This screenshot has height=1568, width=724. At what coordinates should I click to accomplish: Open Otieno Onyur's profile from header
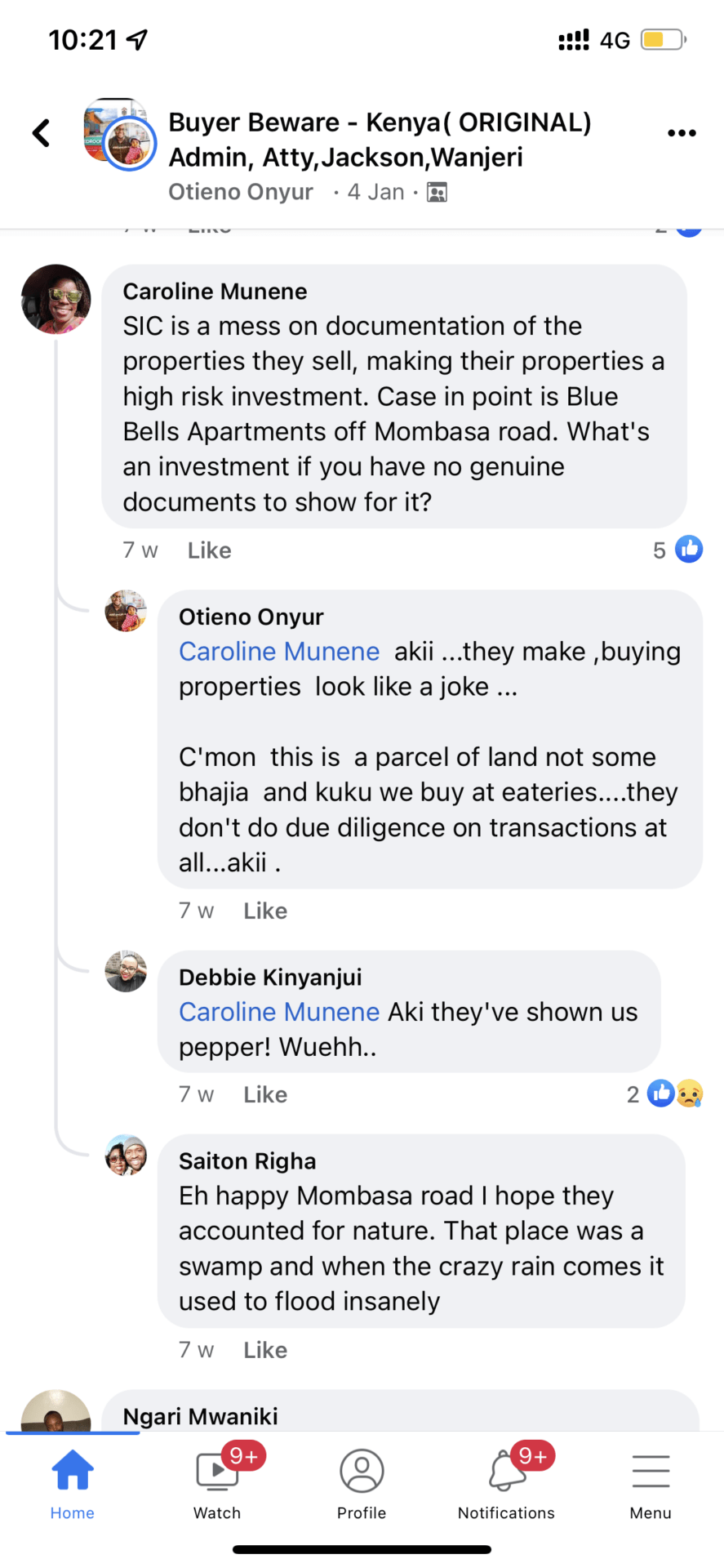coord(240,192)
